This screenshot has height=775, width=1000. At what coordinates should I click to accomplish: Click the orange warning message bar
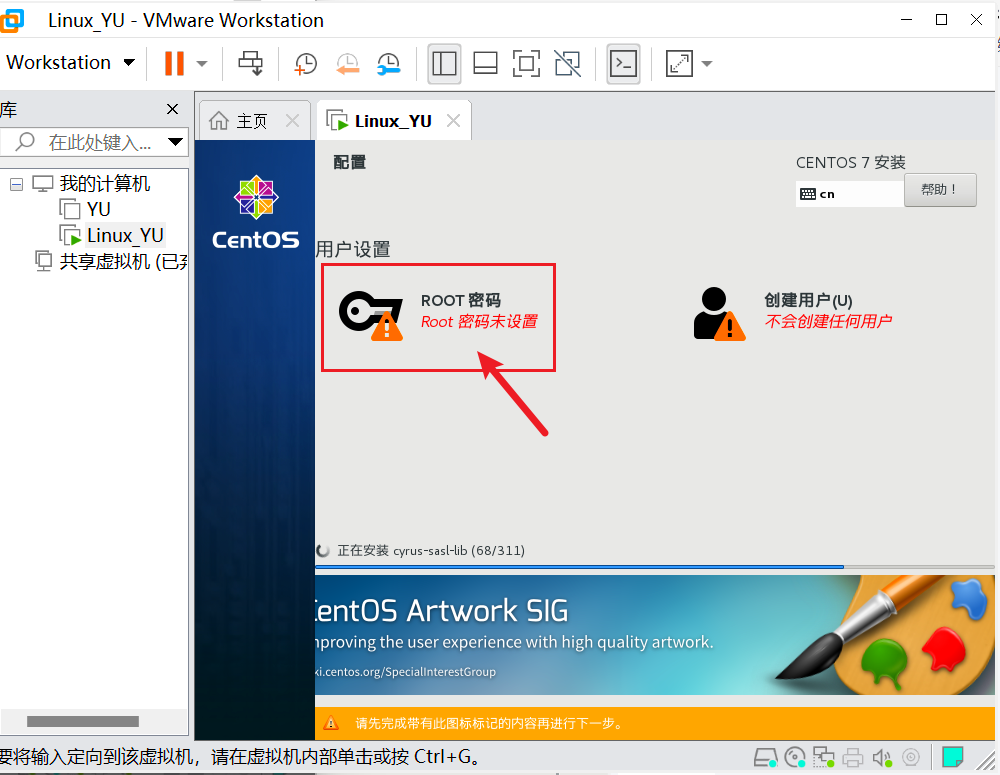pos(654,723)
